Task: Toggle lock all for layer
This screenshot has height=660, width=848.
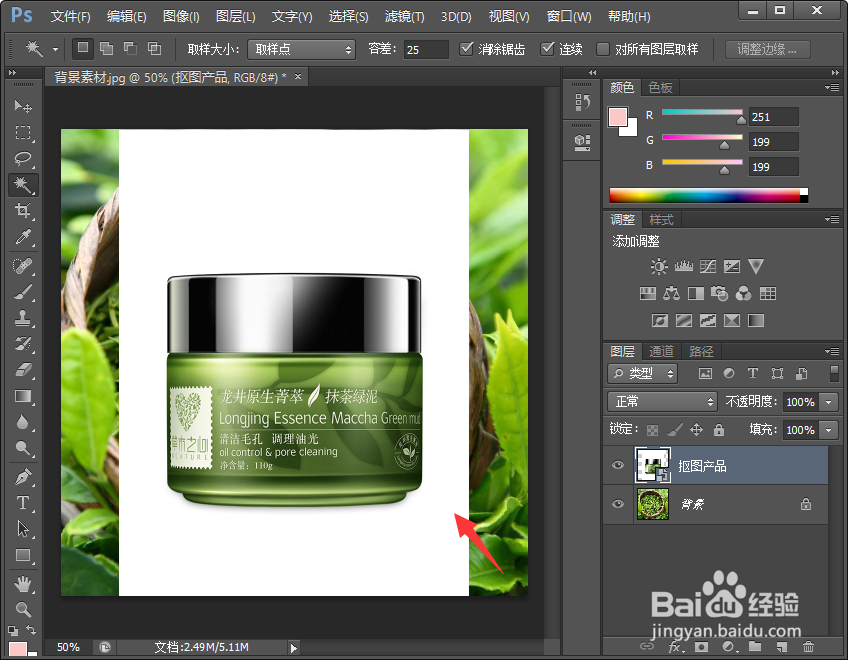Action: (718, 430)
